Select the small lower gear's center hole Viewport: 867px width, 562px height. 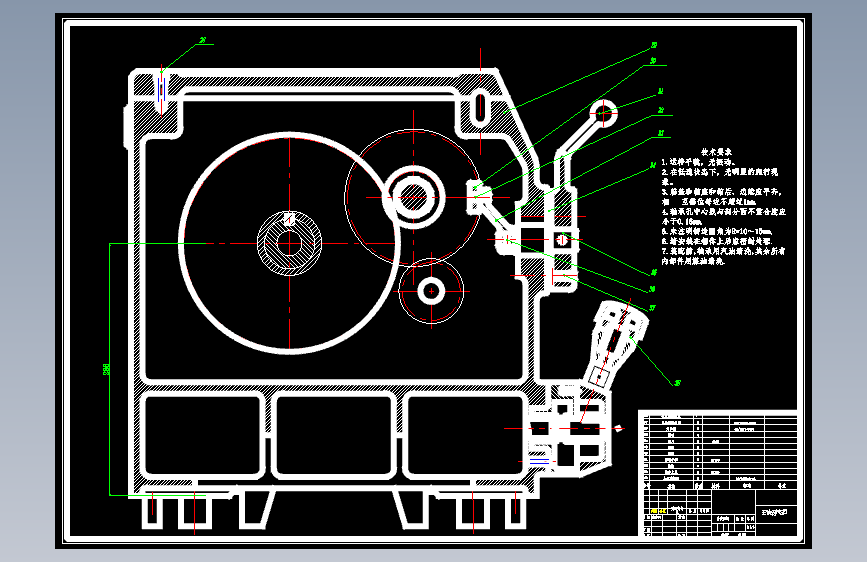pyautogui.click(x=431, y=291)
